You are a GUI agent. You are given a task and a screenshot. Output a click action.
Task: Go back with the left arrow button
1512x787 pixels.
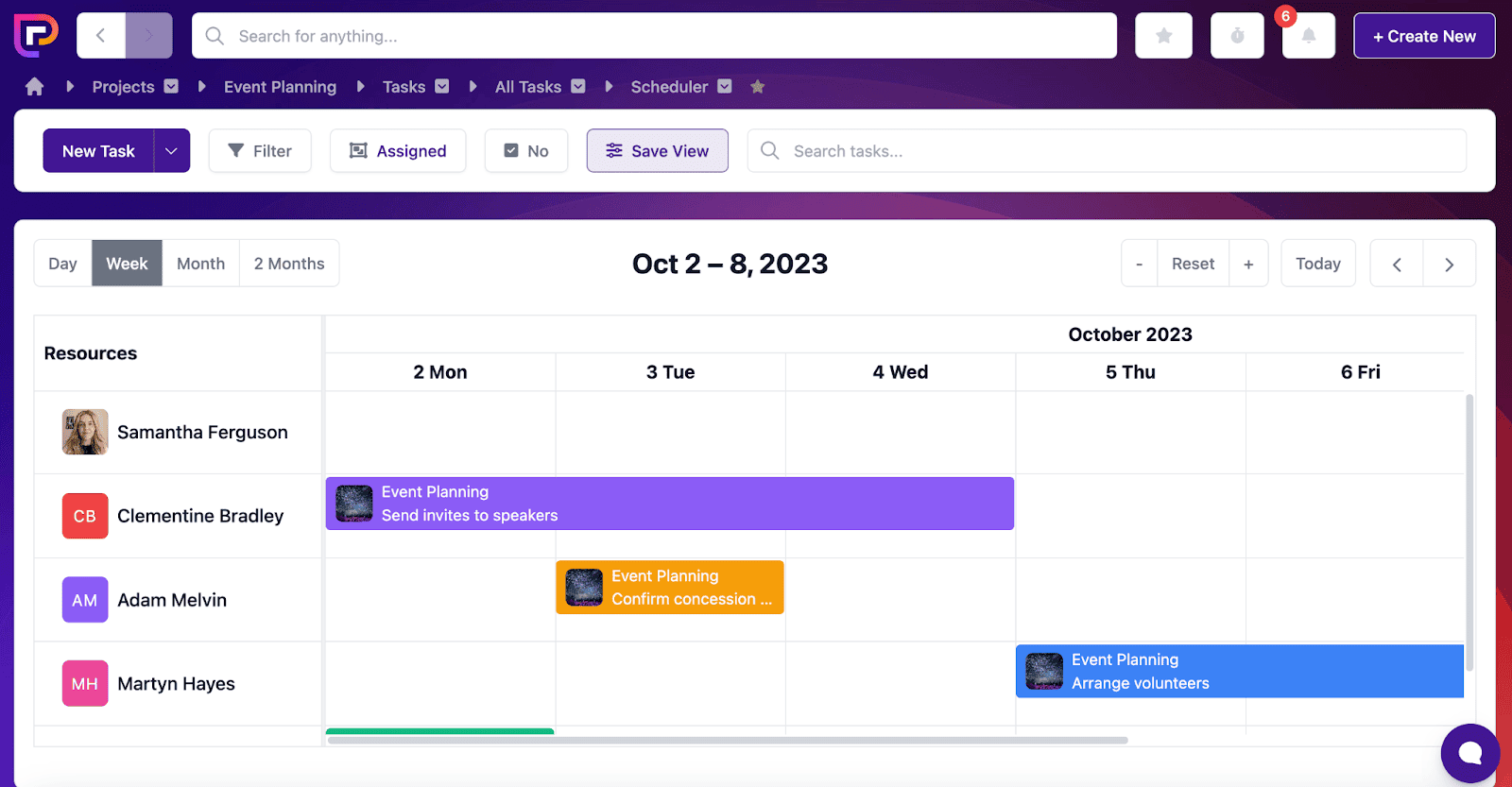tap(100, 36)
